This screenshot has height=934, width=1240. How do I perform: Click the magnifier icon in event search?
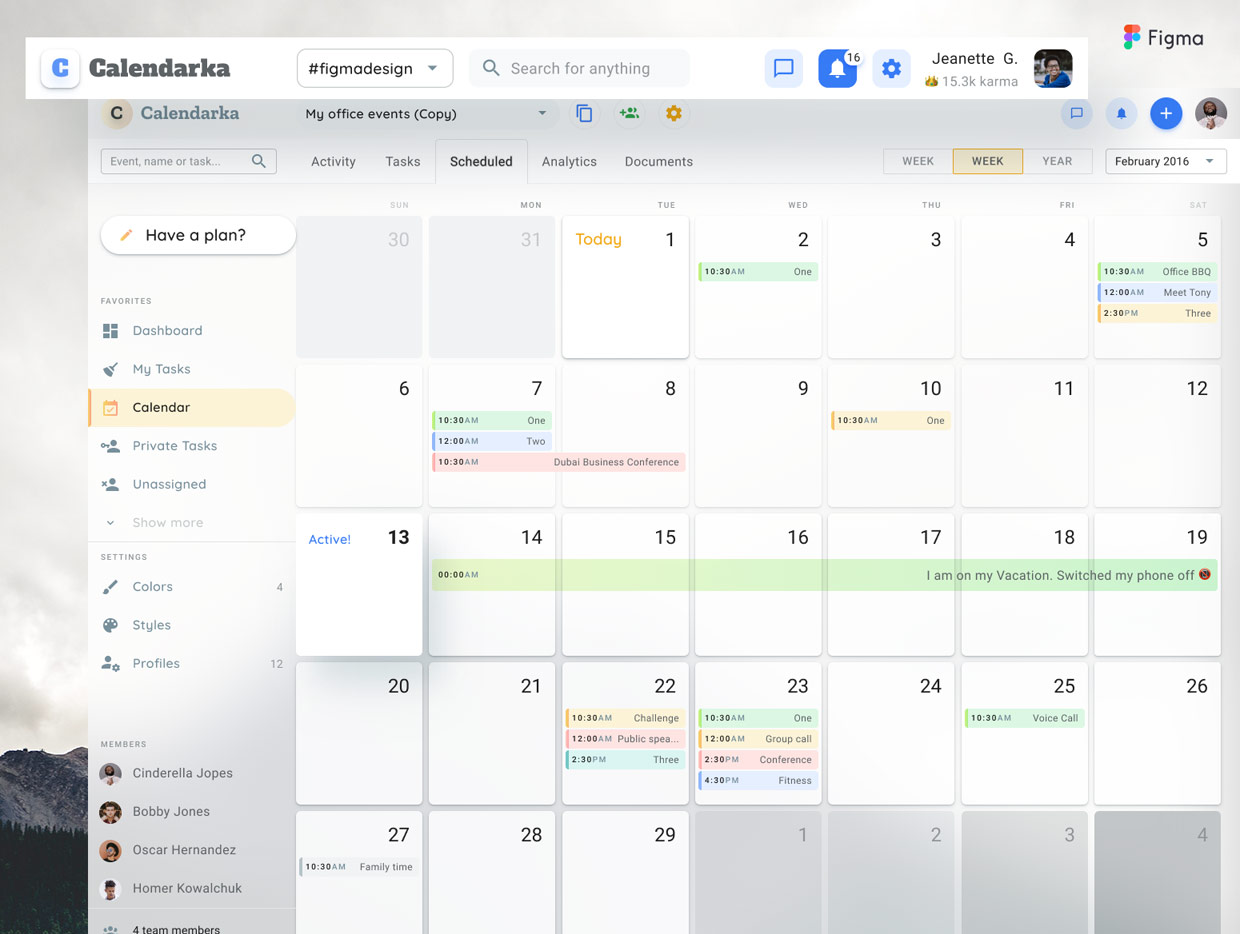[259, 161]
